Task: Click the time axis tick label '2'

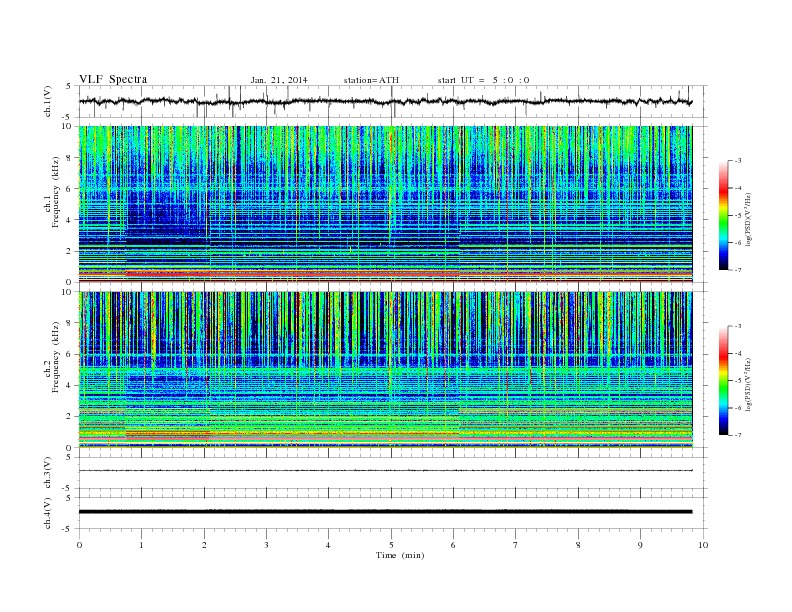Action: [x=204, y=545]
